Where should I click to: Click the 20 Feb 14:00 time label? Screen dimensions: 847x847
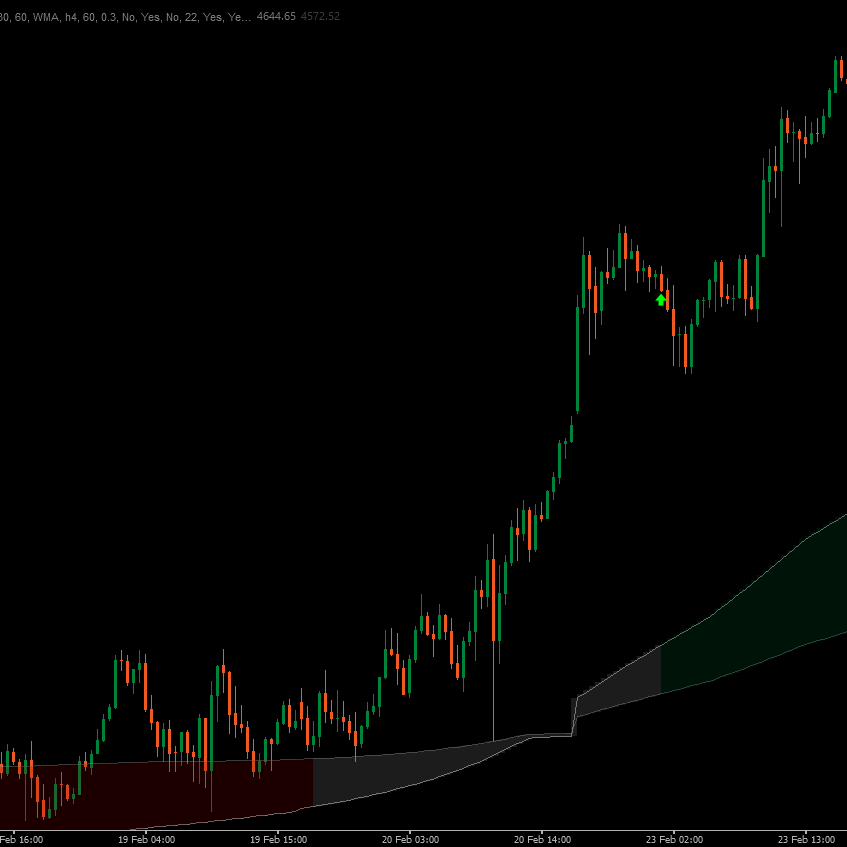coord(542,839)
